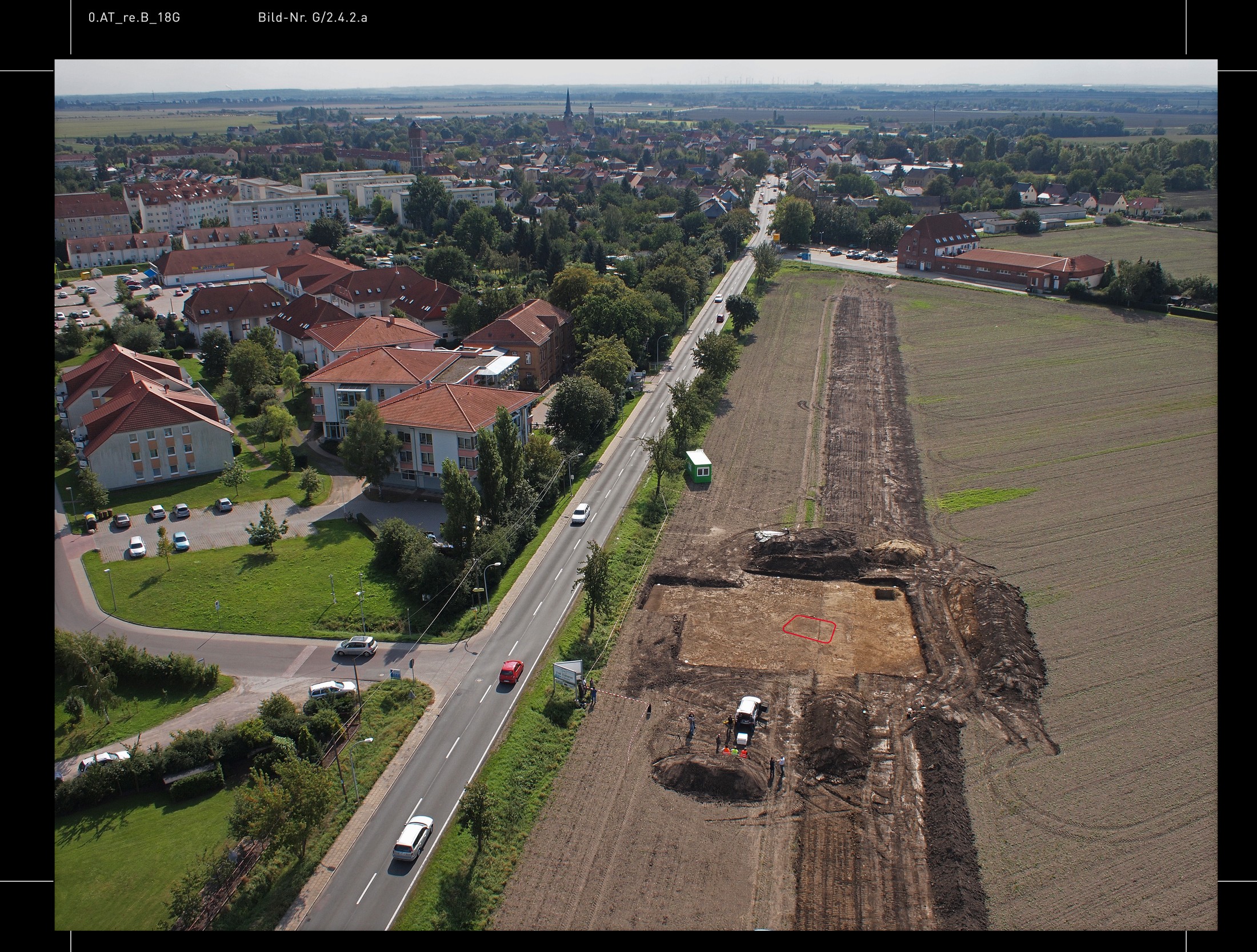Click the tall church spire on the horizon
Viewport: 1257px width, 952px height.
569,103
